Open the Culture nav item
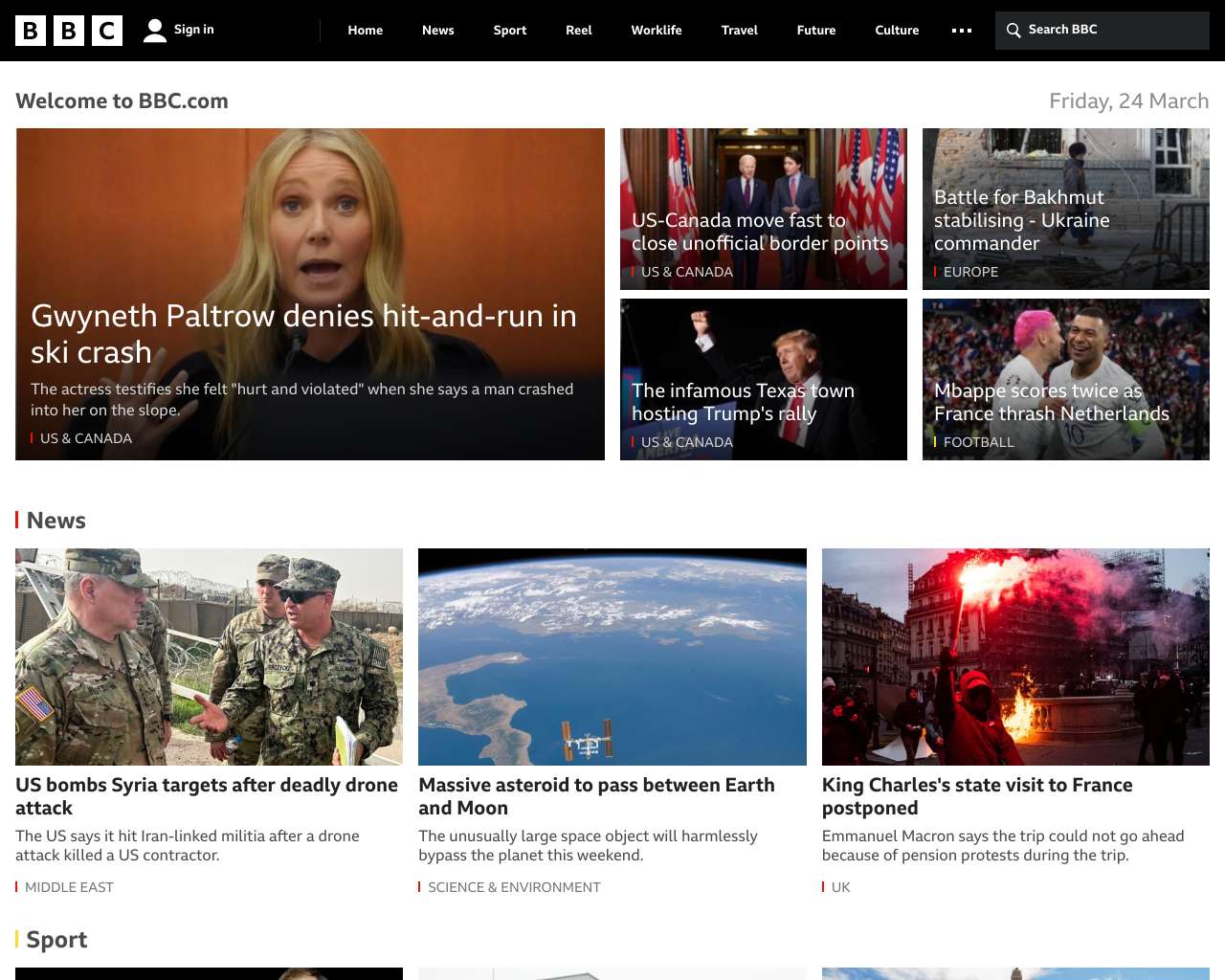1225x980 pixels. click(897, 31)
